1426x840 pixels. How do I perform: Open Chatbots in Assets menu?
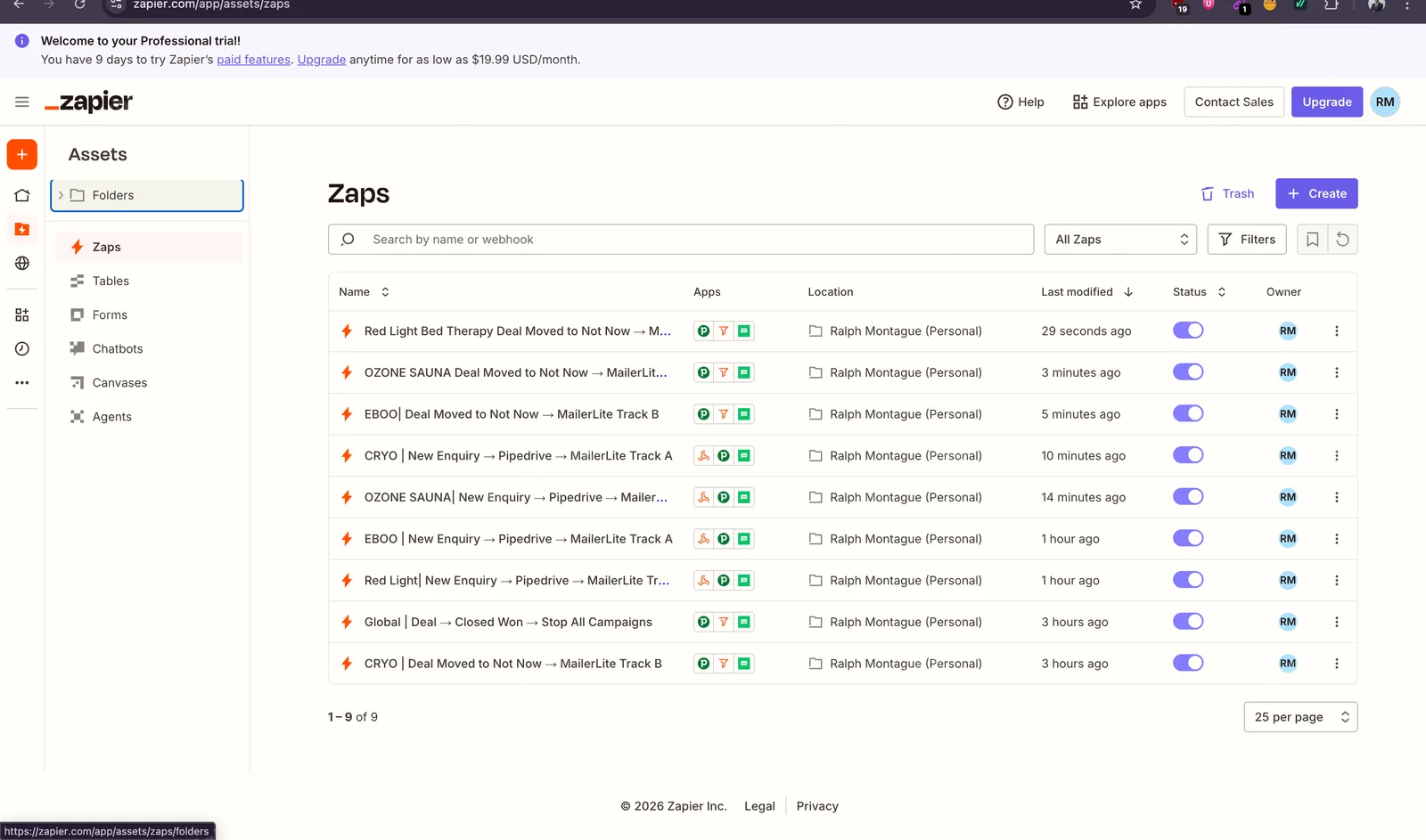tap(118, 348)
